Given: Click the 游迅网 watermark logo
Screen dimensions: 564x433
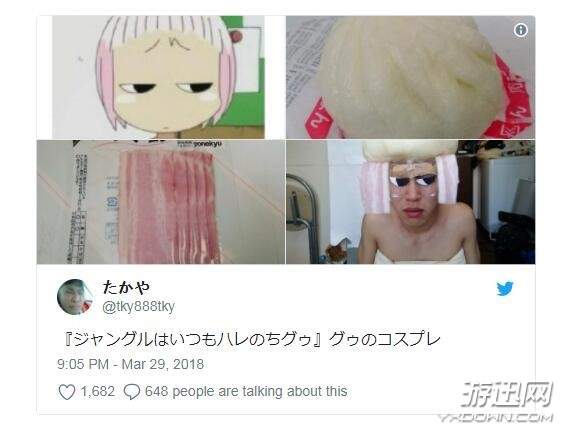Looking at the screenshot, I should coord(507,395).
